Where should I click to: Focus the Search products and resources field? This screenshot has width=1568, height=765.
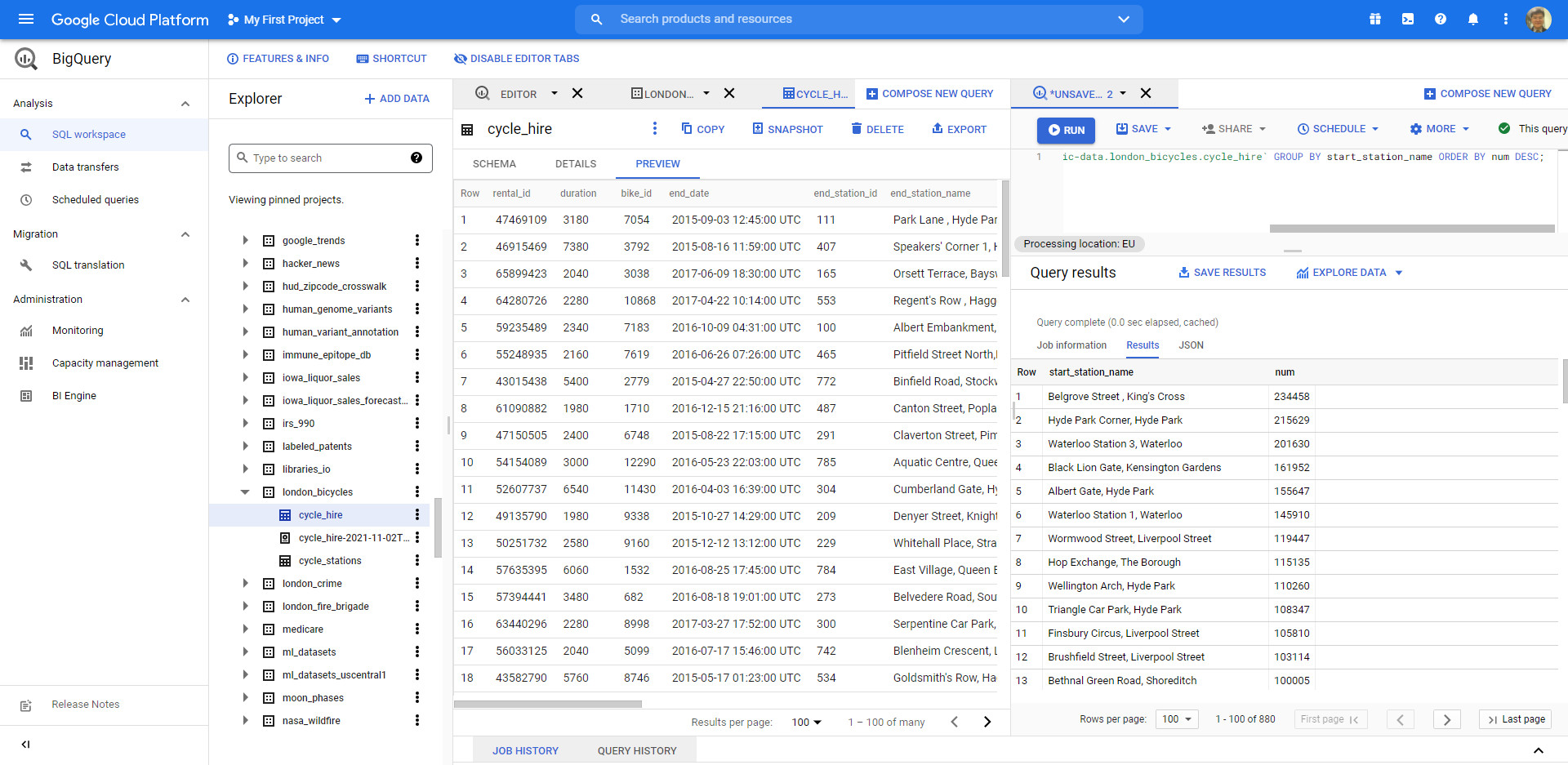859,19
